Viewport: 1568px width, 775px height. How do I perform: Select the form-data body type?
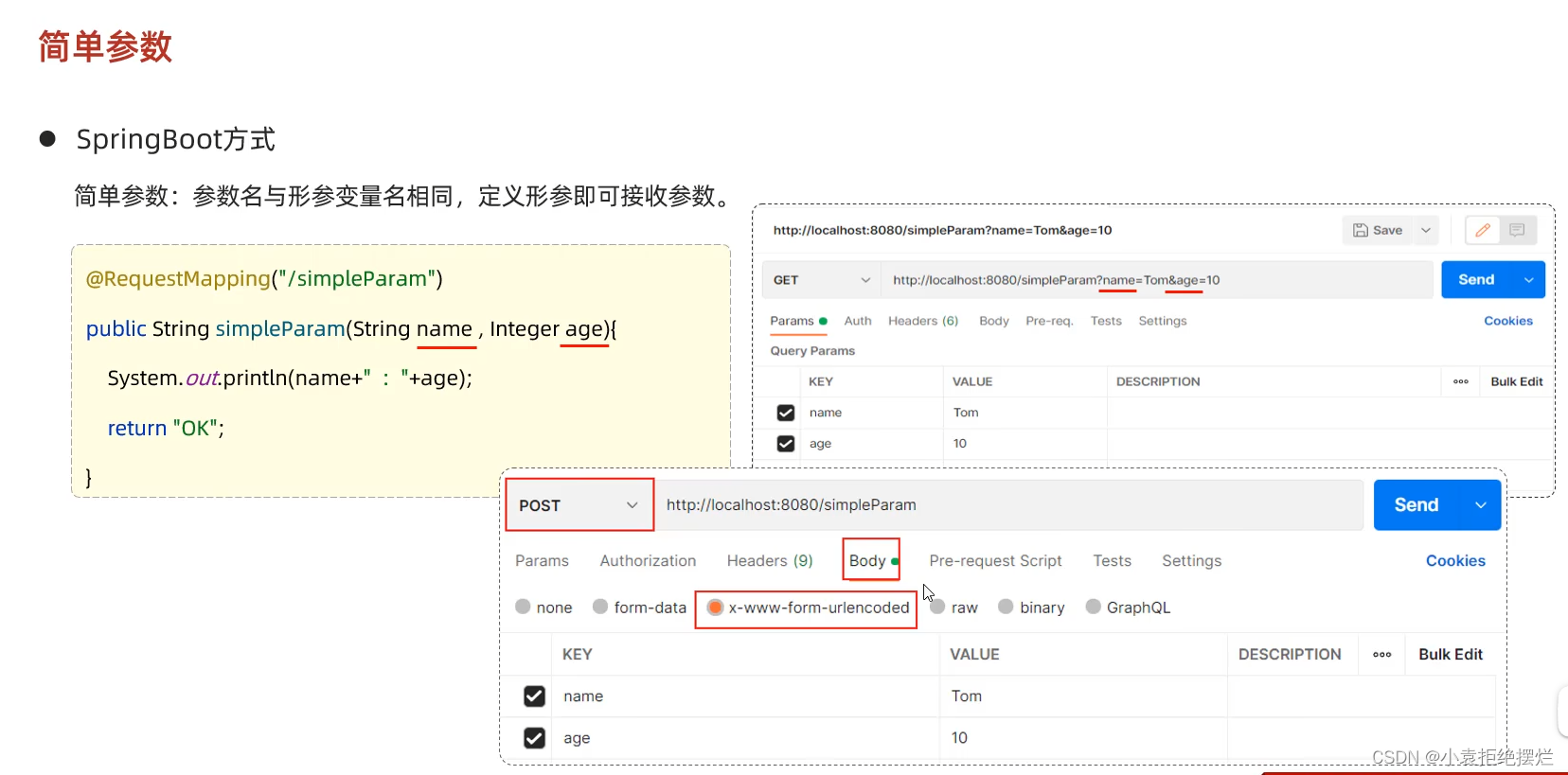click(600, 607)
